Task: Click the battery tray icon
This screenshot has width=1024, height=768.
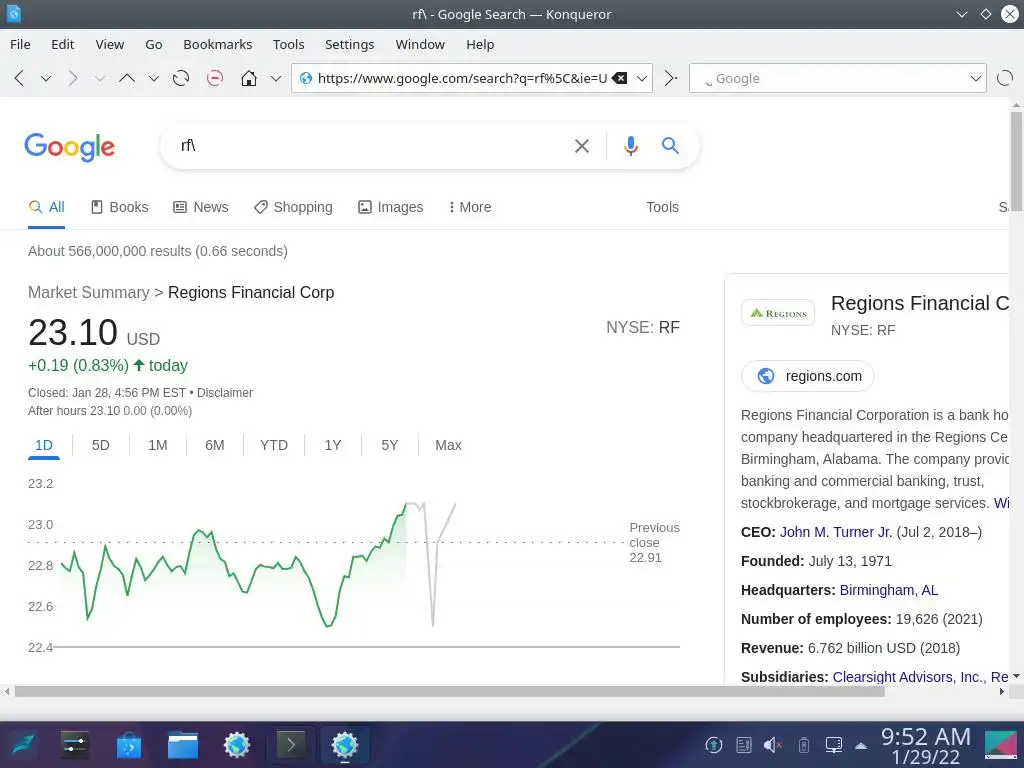Action: pos(804,745)
